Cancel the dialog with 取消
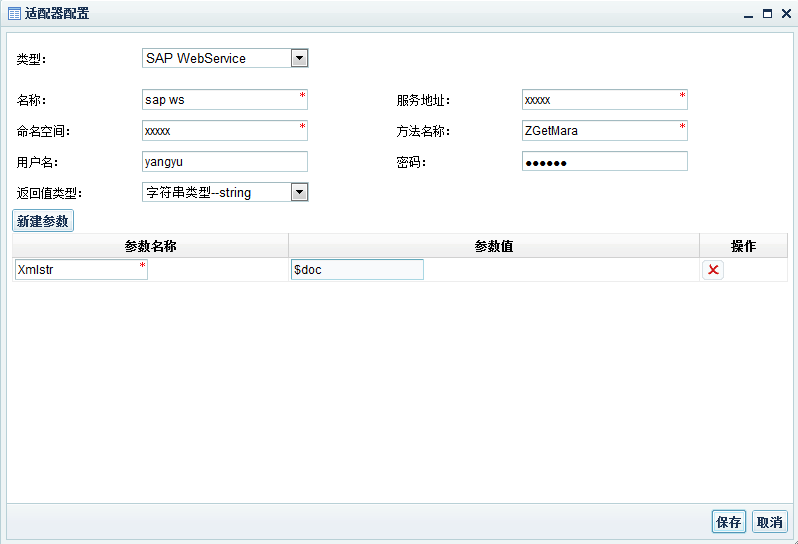This screenshot has height=544, width=798. pos(770,522)
